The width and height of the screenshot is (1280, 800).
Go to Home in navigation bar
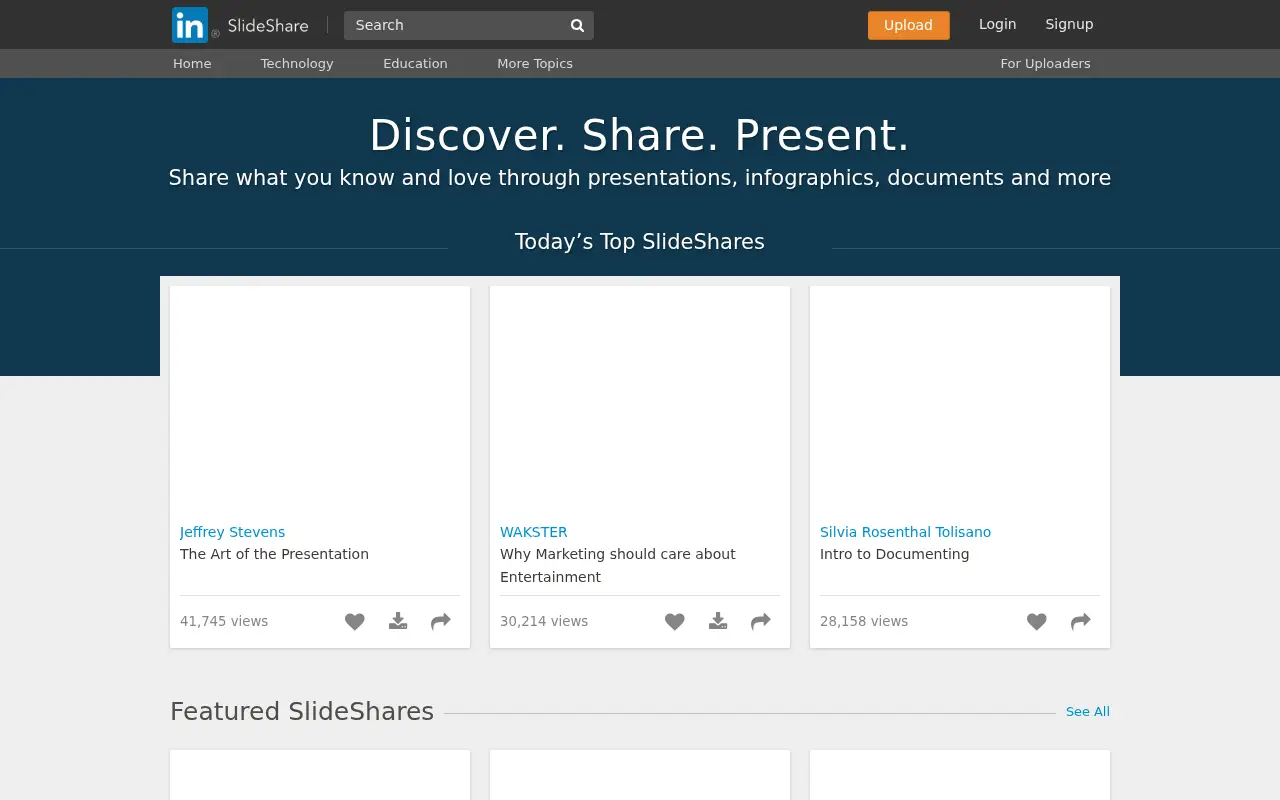click(x=192, y=63)
